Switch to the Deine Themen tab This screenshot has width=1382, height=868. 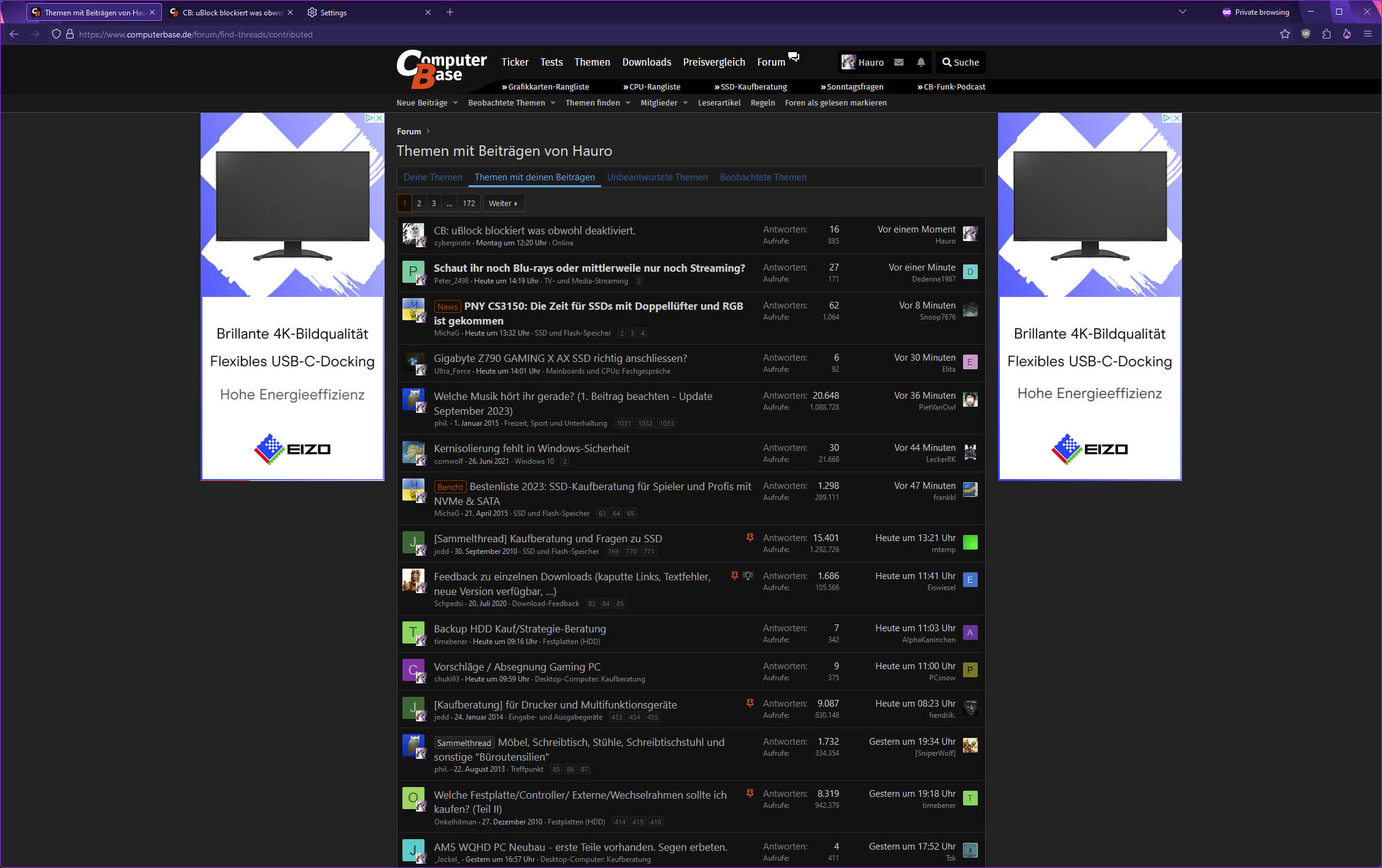432,177
